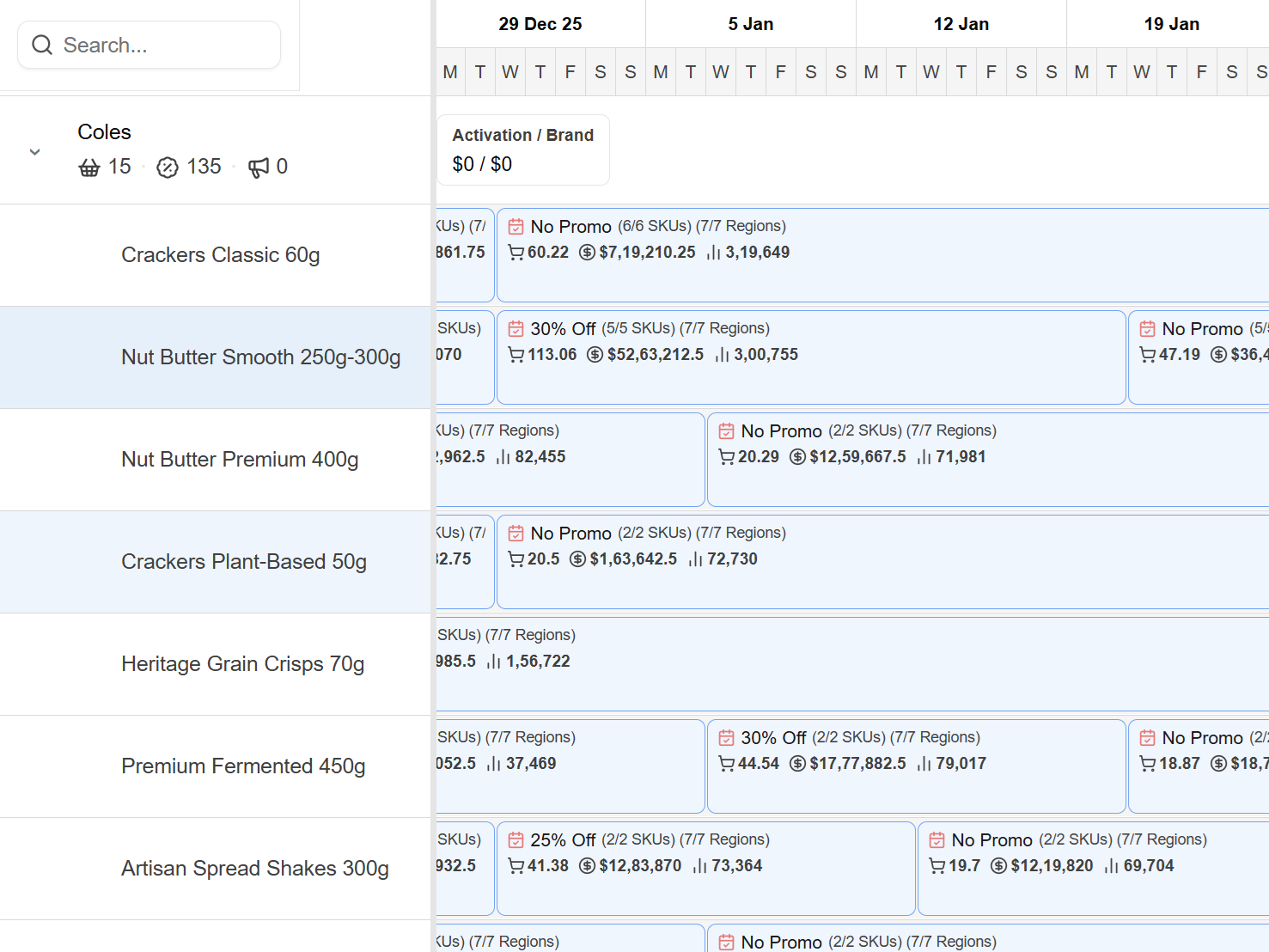Click the 30% Off label in Premium Fermented row
1269x952 pixels.
coord(773,738)
